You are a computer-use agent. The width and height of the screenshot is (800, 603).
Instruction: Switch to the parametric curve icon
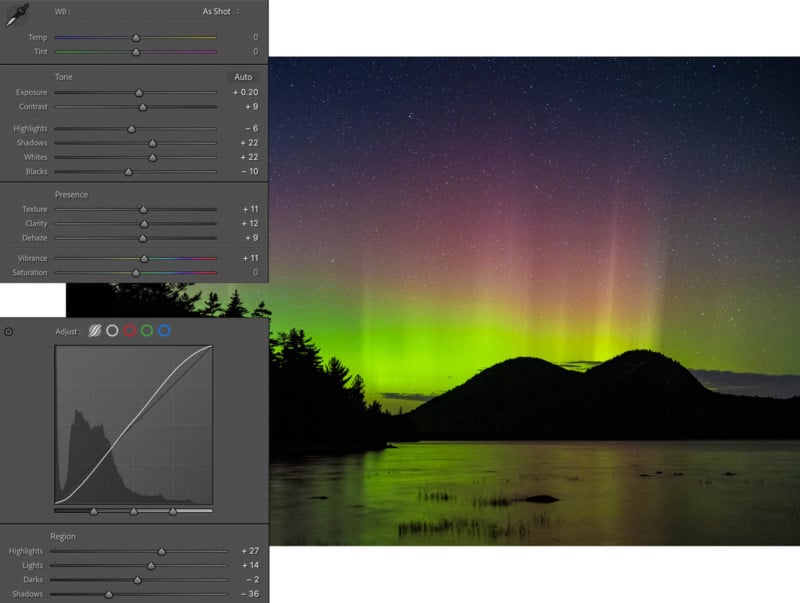click(95, 330)
